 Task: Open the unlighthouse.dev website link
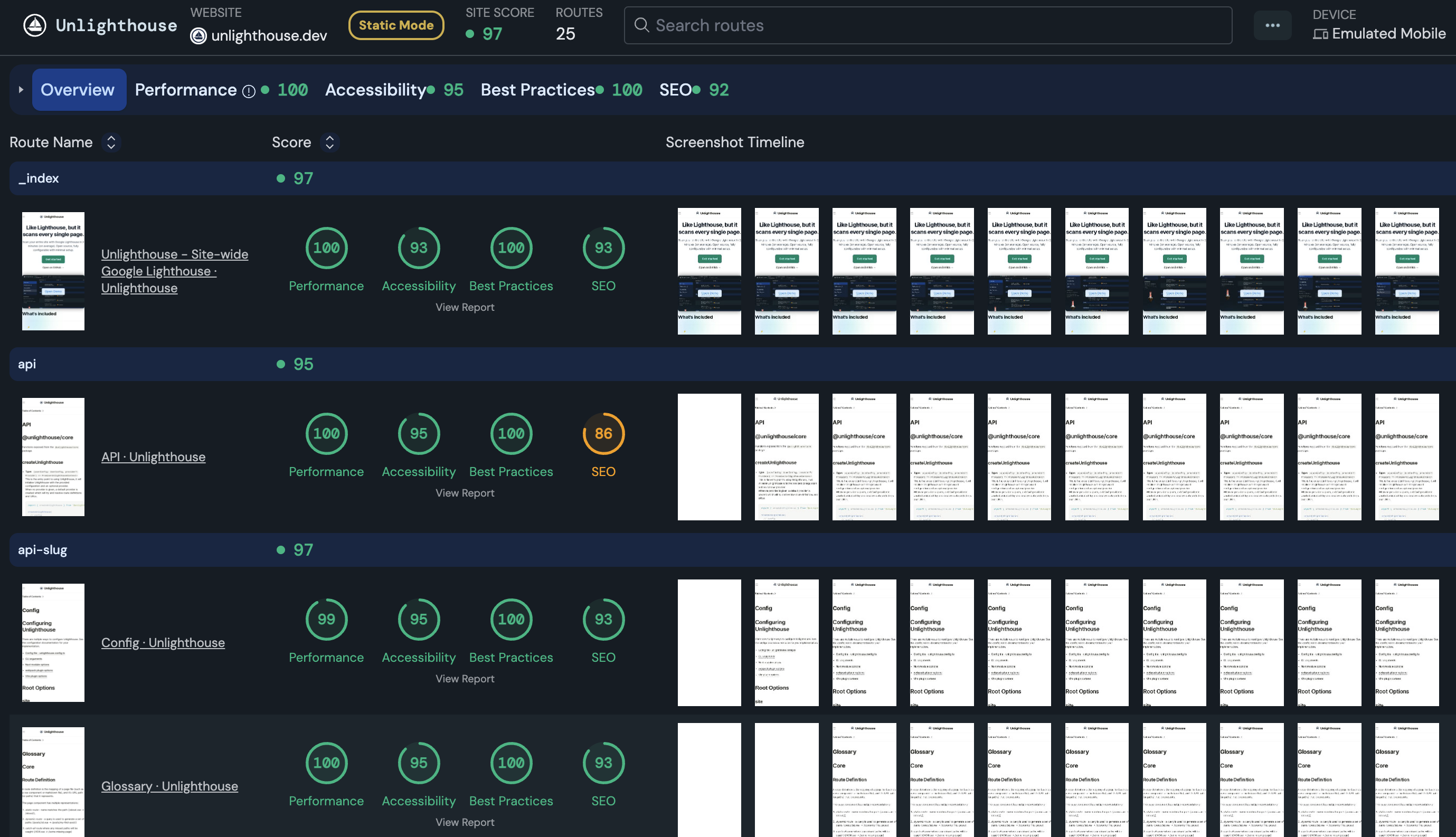pos(269,36)
